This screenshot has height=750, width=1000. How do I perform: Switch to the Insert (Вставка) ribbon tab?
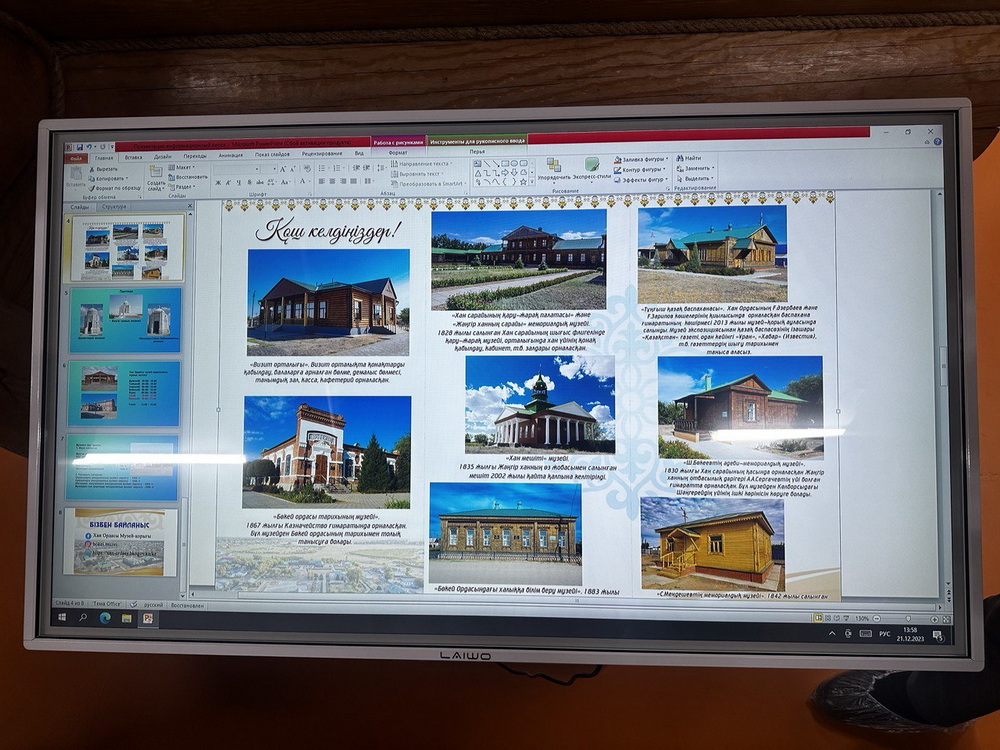(133, 157)
